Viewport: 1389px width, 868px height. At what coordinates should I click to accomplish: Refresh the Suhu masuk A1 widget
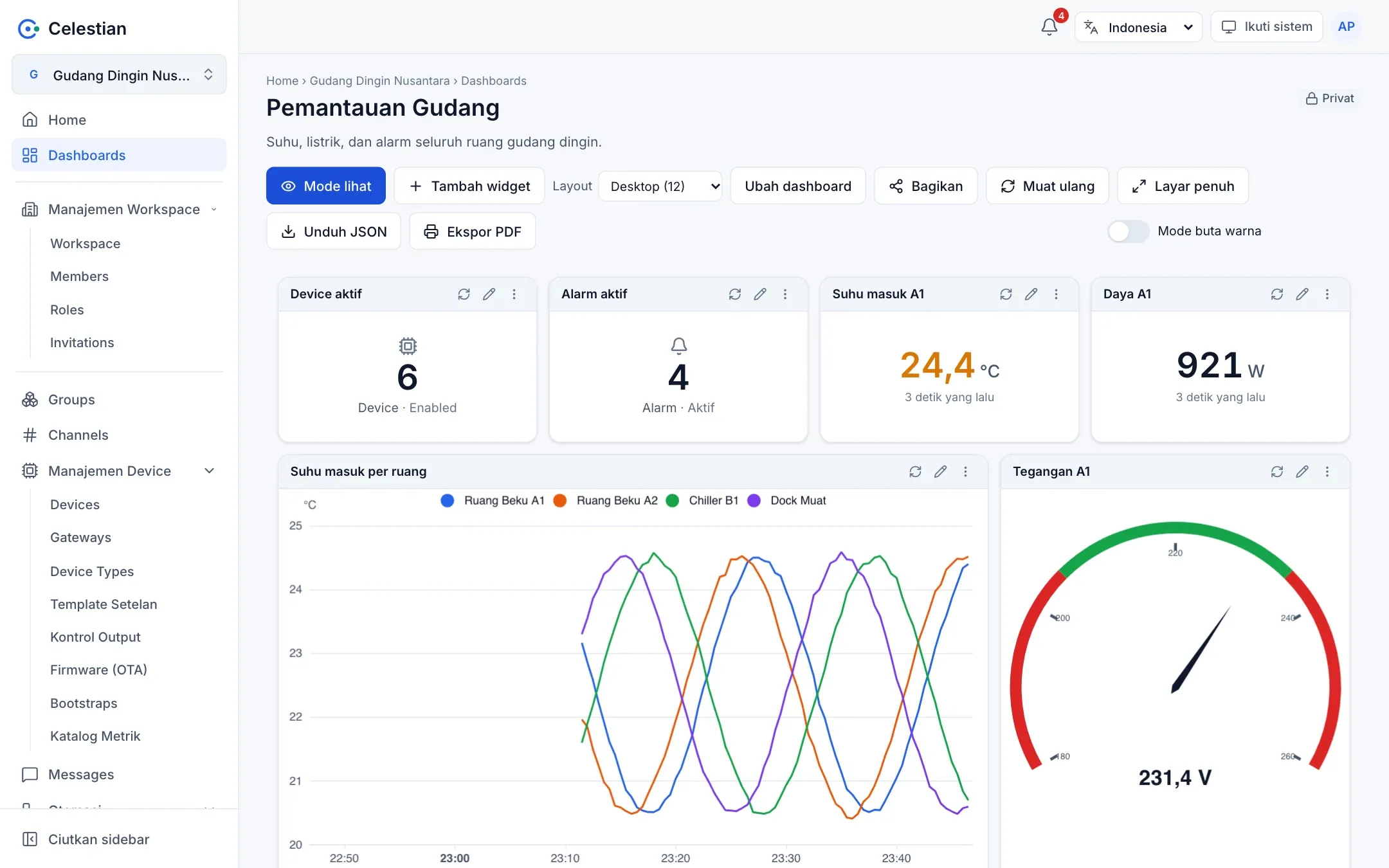click(x=1006, y=294)
